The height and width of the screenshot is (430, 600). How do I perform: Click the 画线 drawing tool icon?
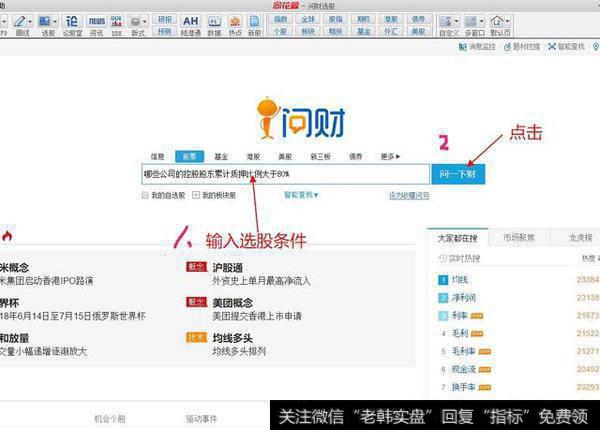coord(22,22)
